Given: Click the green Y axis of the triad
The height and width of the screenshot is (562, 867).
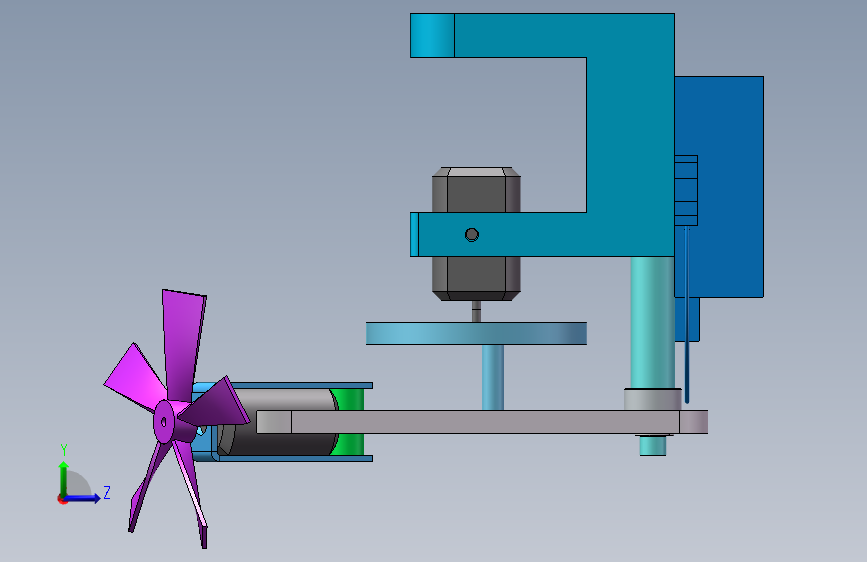Looking at the screenshot, I should pos(64,479).
